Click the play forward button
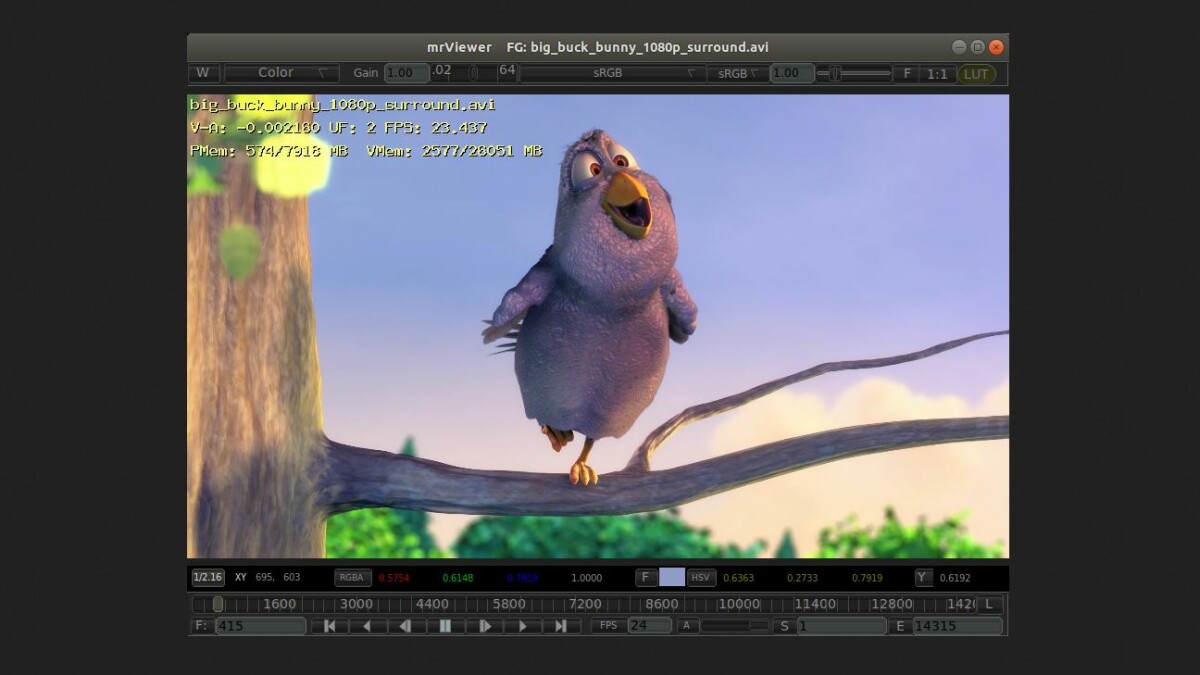 523,626
